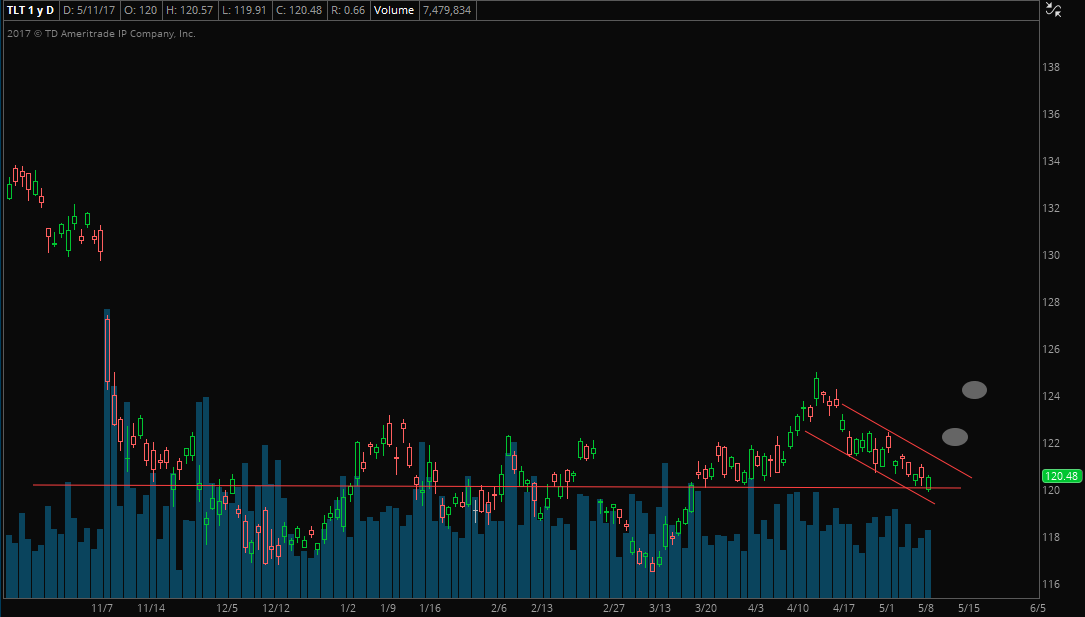The image size is (1085, 617).
Task: Click the 118 price axis label
Action: click(1050, 537)
